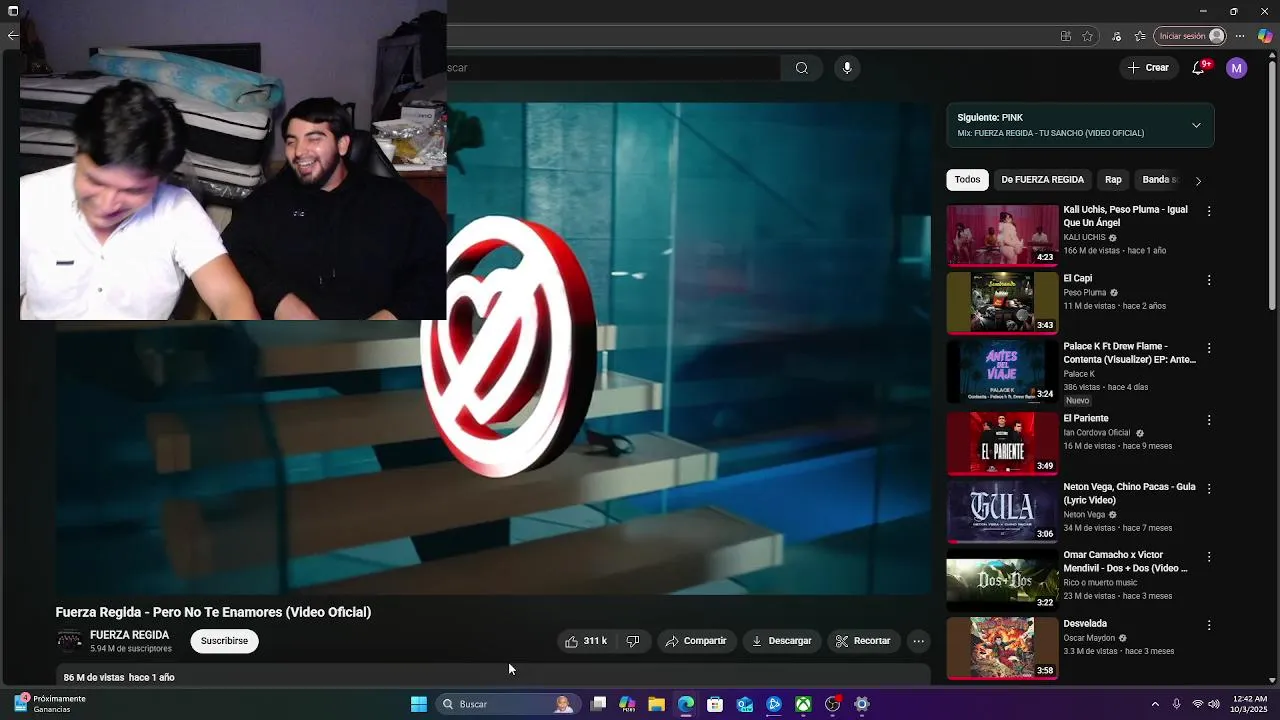Open options menu for Dos + Dos
The image size is (1280, 720).
coord(1209,556)
